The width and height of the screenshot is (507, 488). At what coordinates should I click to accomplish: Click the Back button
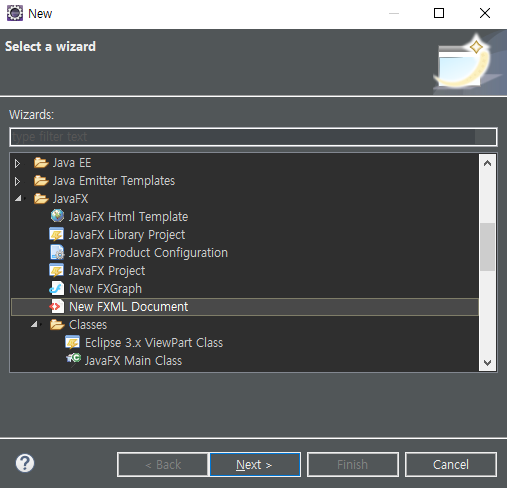click(163, 464)
